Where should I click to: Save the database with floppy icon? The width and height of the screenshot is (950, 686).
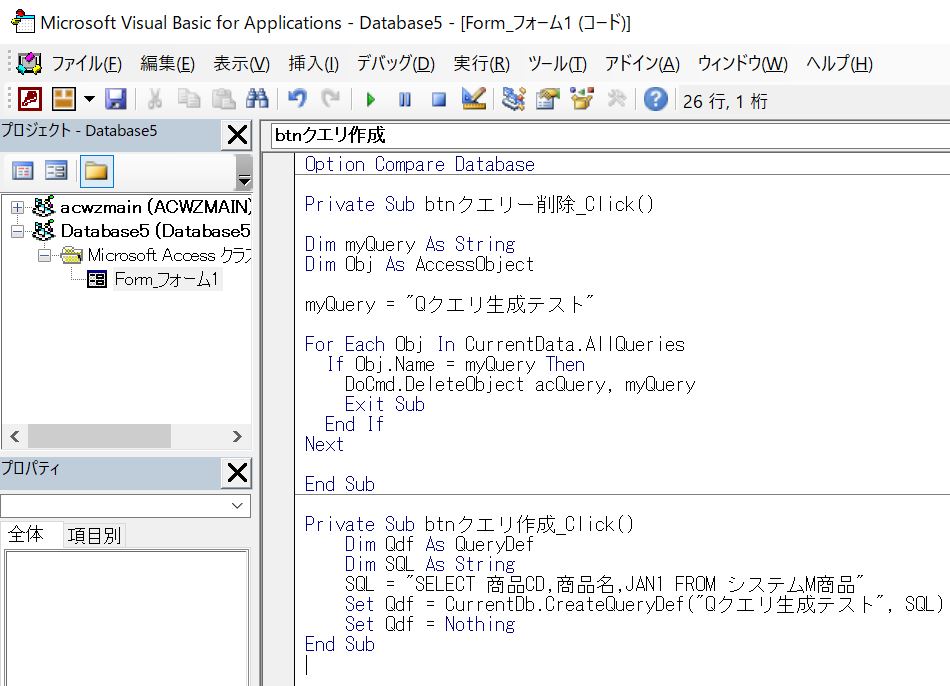[116, 99]
